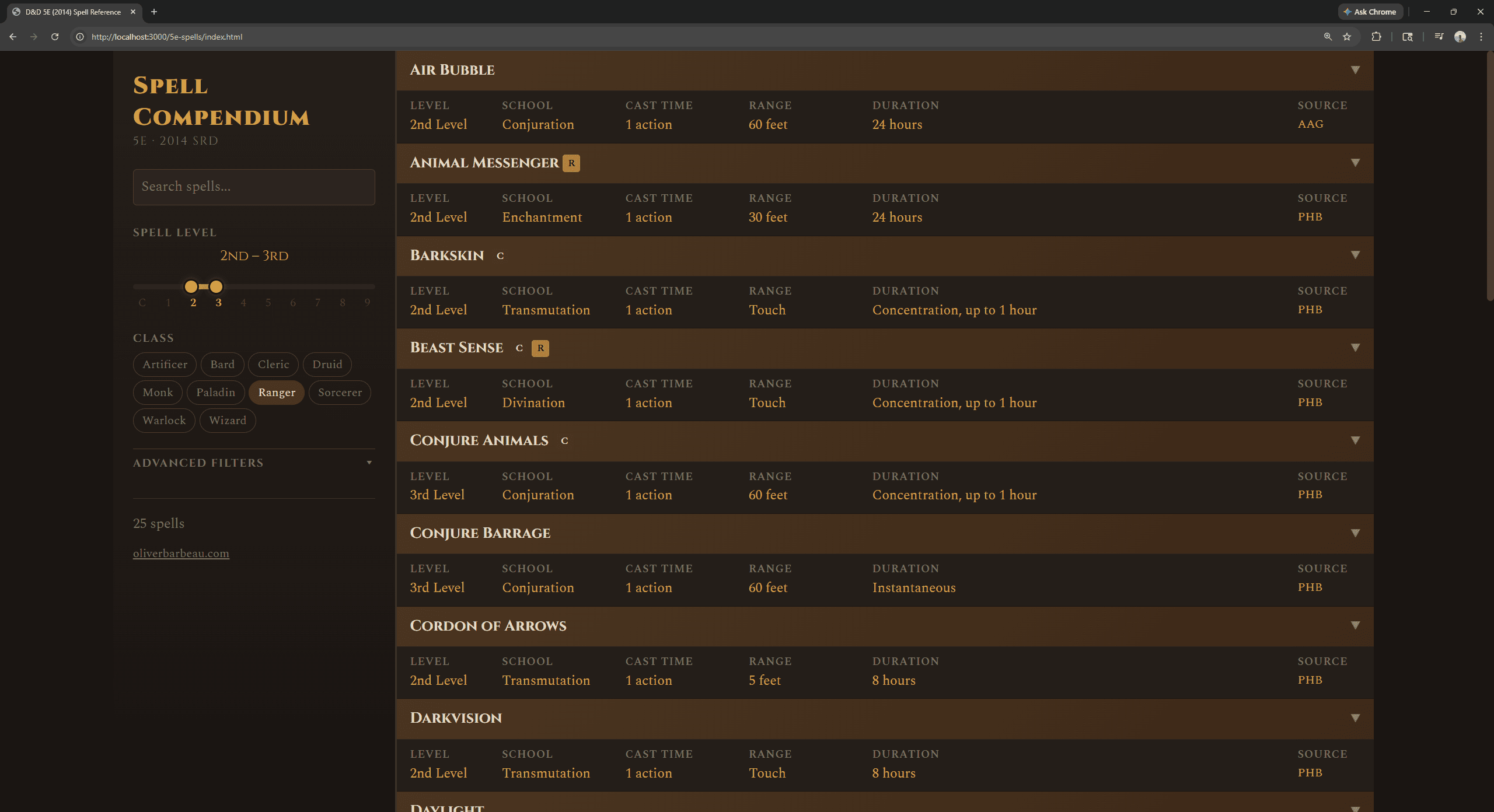
Task: Click the concentration C icon beside Barkskin
Action: tap(500, 256)
